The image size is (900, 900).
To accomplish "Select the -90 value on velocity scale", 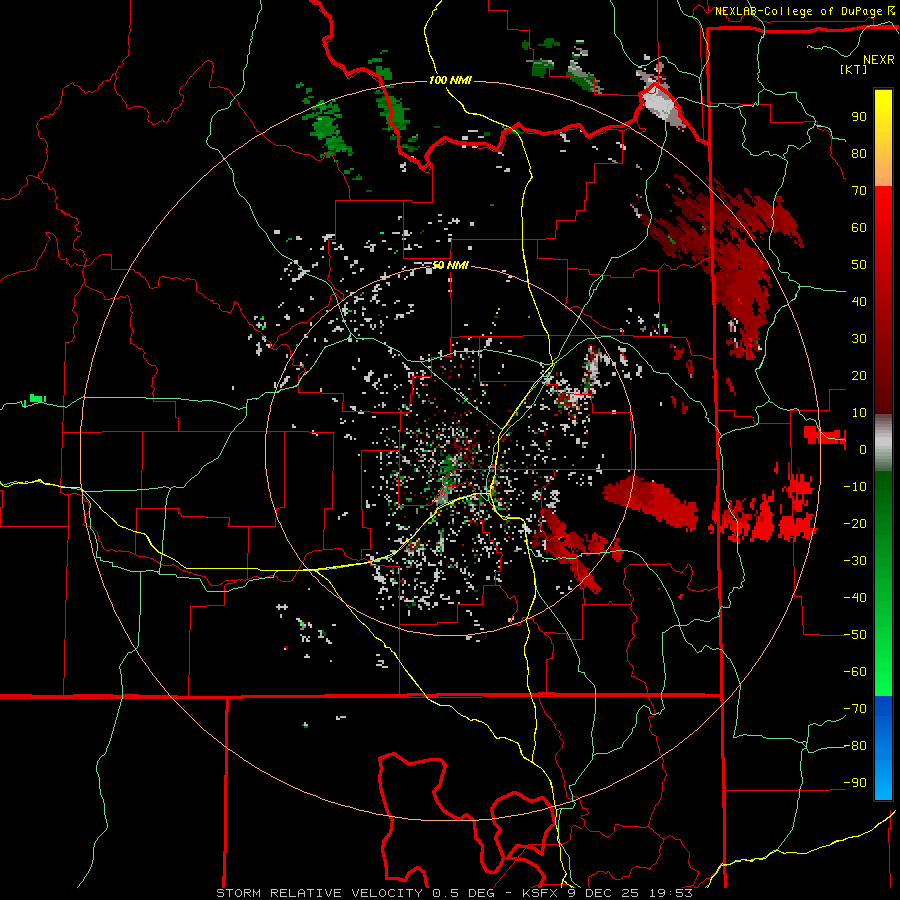I will pyautogui.click(x=855, y=783).
